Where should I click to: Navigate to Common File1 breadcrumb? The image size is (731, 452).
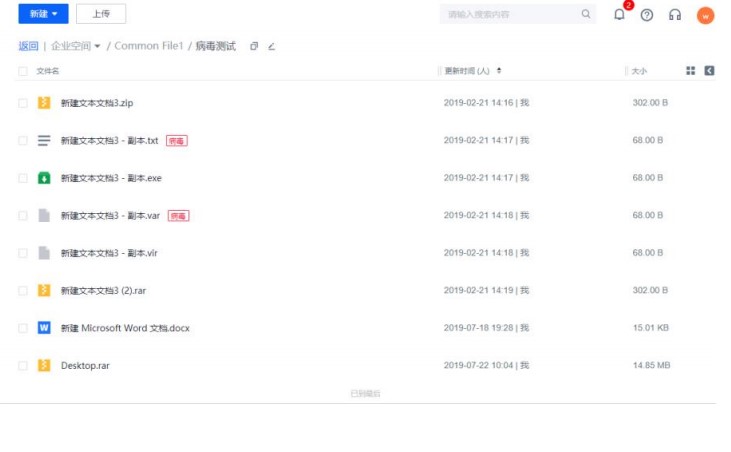pyautogui.click(x=149, y=46)
